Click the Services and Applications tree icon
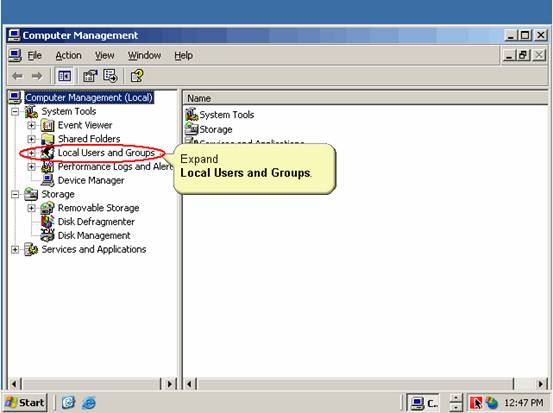Screen dimensions: 553x413 tap(31, 249)
